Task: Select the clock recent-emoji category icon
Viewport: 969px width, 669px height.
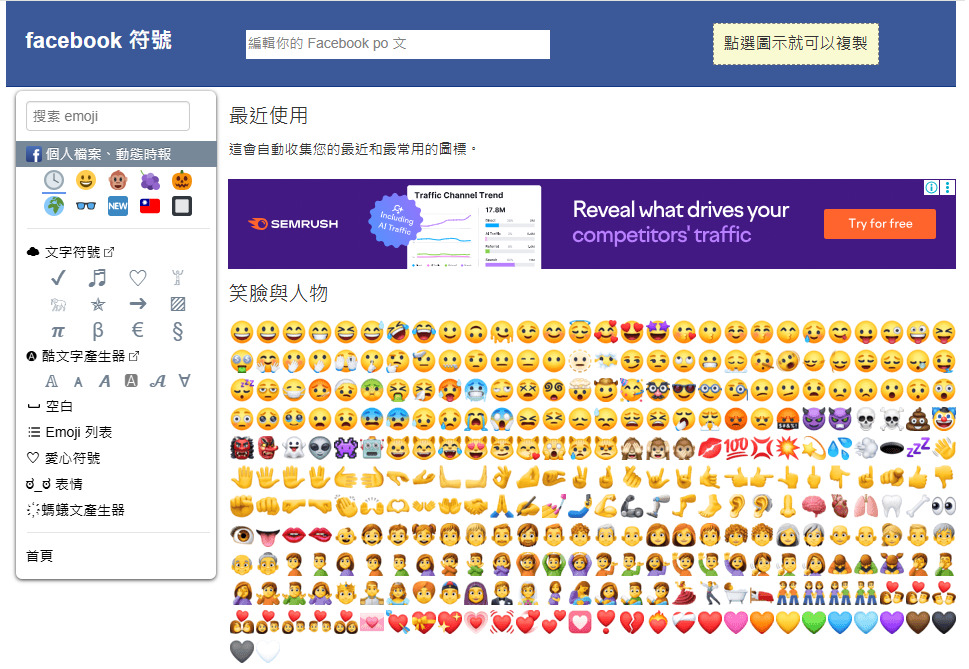Action: (54, 181)
